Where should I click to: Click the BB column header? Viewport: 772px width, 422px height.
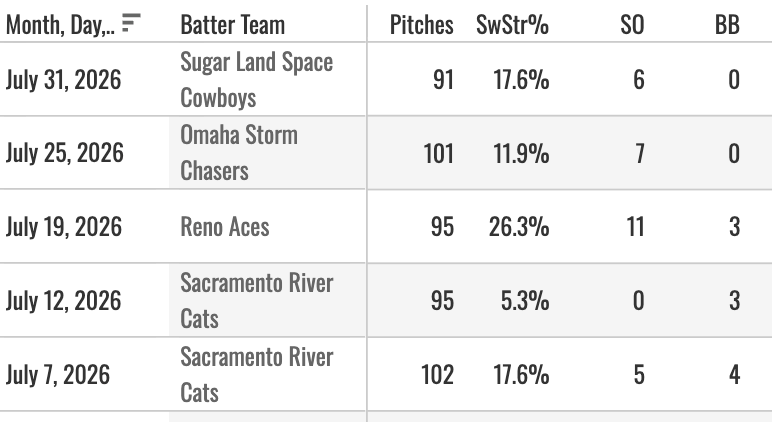point(727,25)
